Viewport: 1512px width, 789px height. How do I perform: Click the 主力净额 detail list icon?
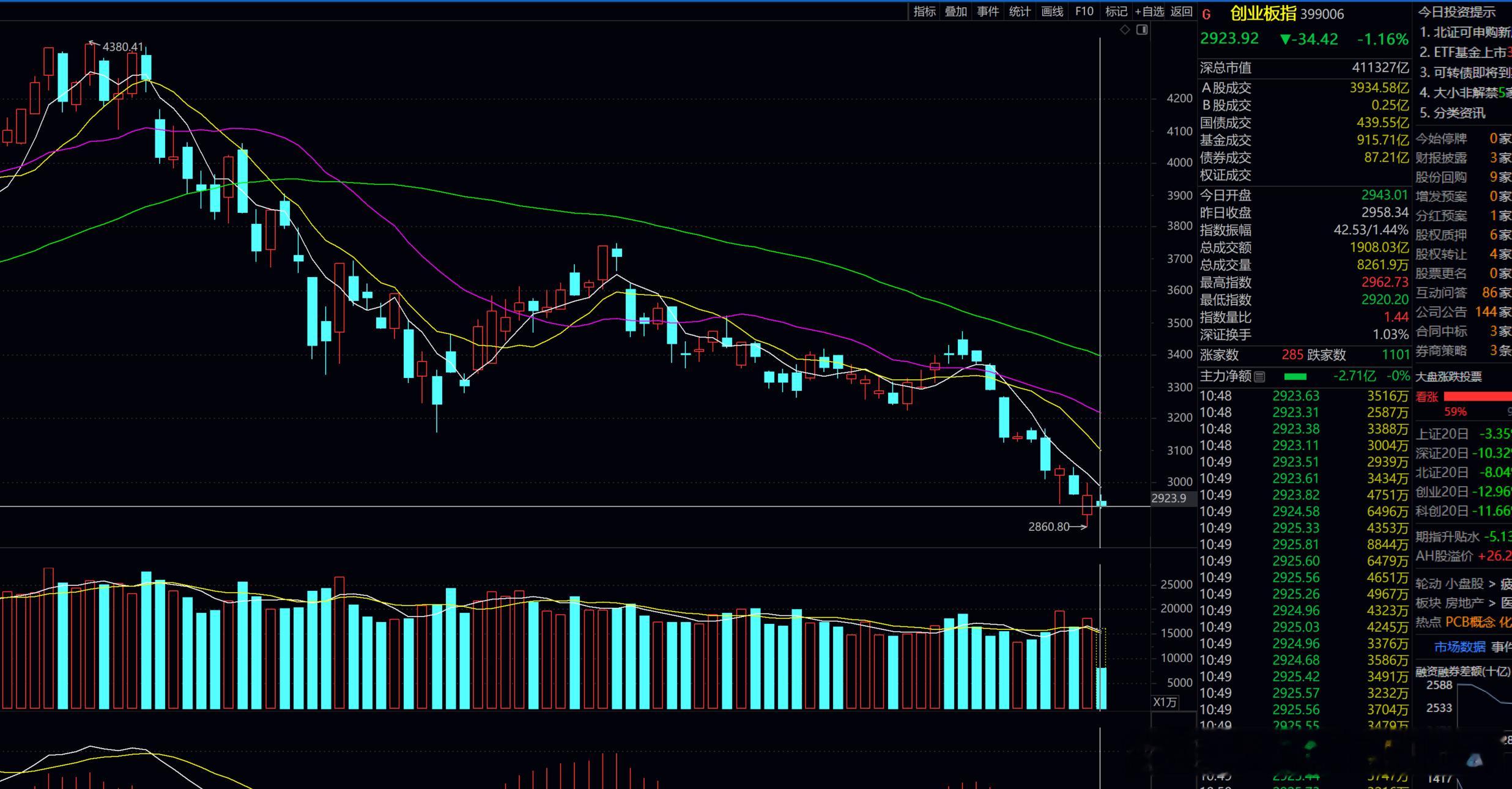coord(1259,377)
